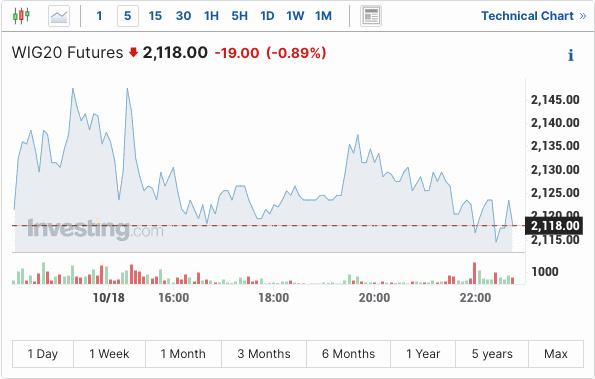Screen dimensions: 595x379
Task: Click the 1000 volume axis label
Action: 545,272
